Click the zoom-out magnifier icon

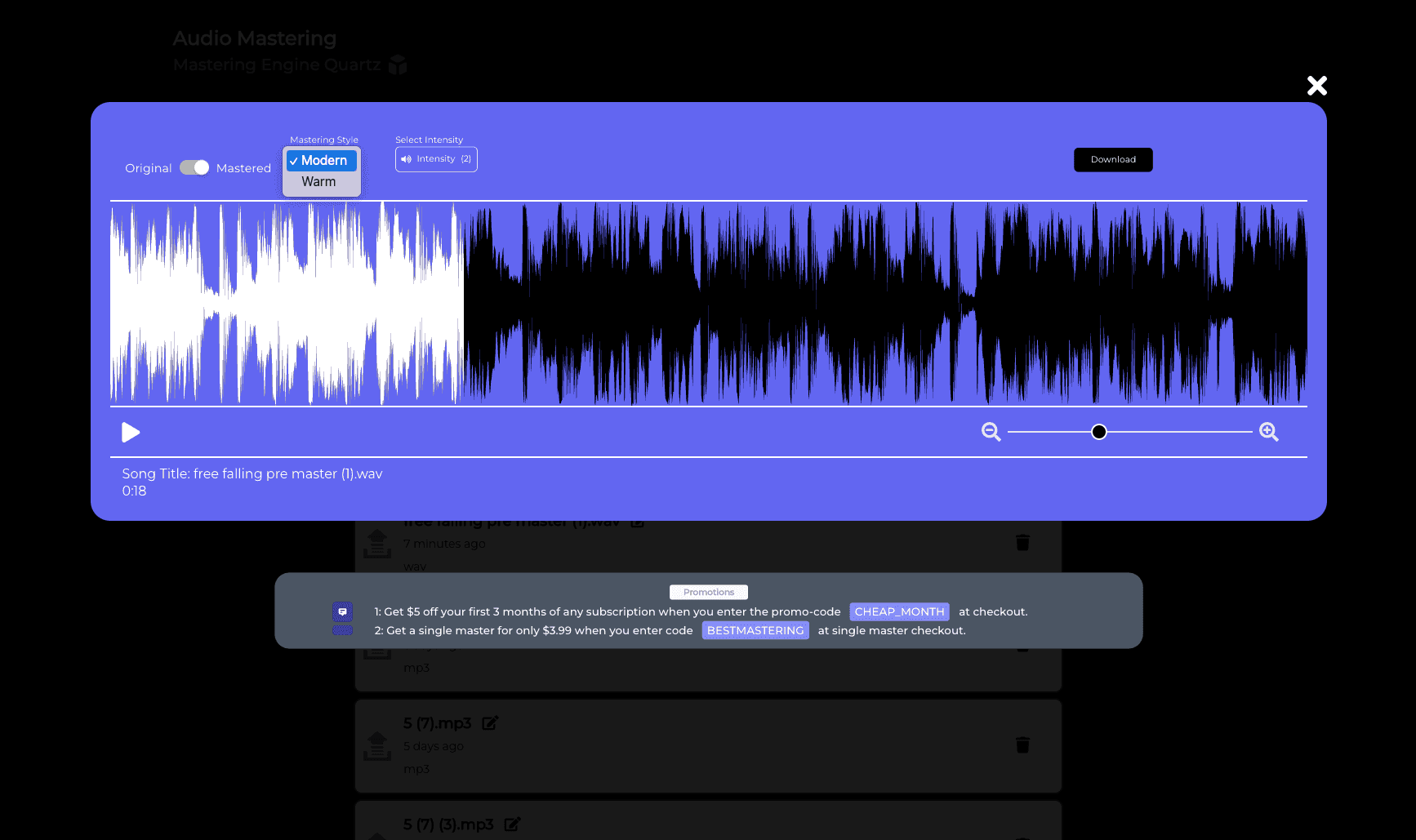(991, 432)
